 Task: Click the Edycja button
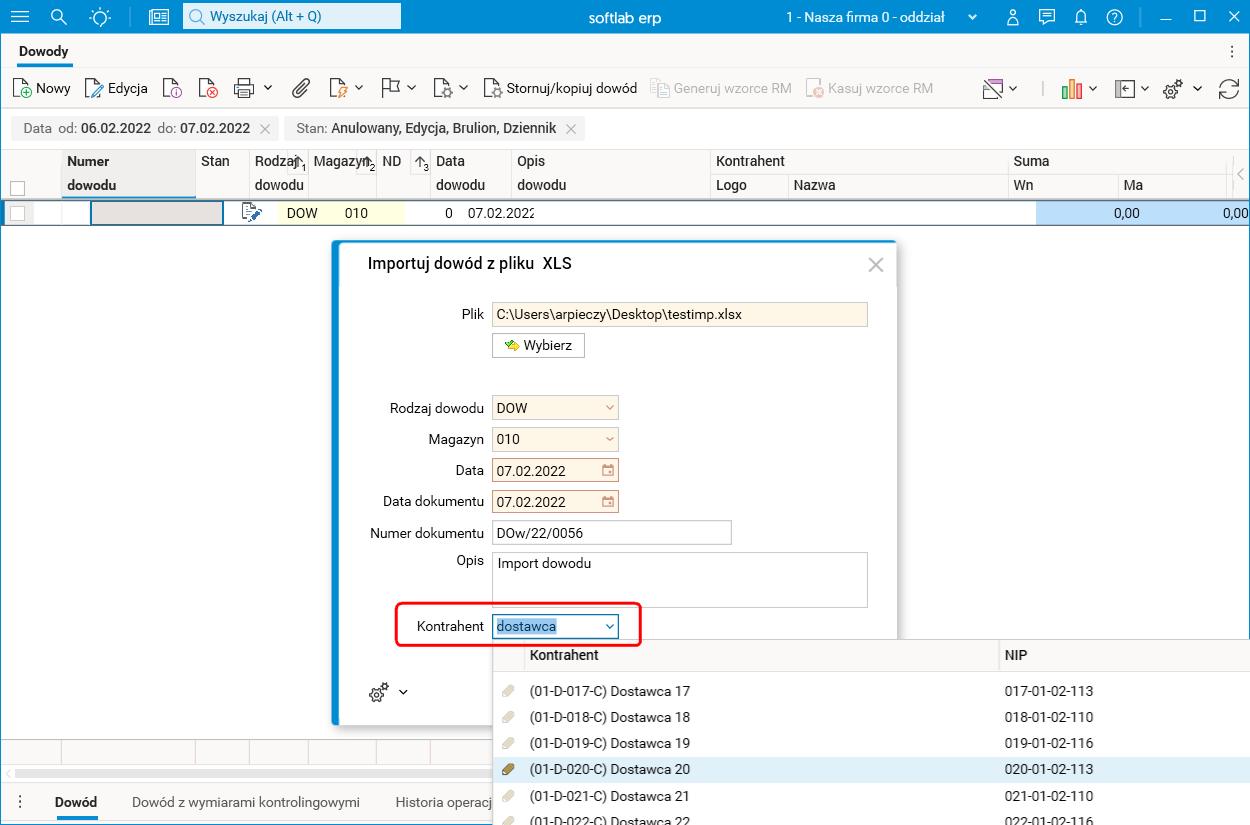coord(117,89)
